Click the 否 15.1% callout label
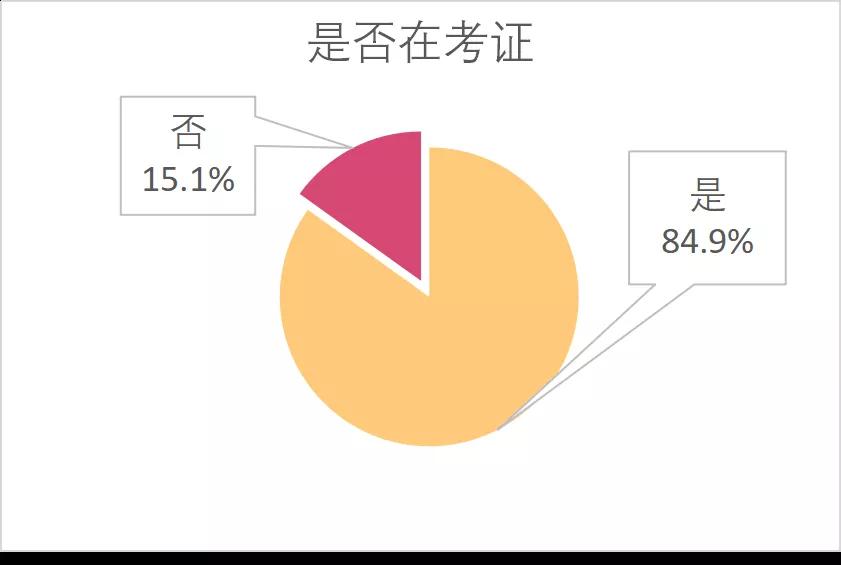841x565 pixels. pyautogui.click(x=188, y=156)
